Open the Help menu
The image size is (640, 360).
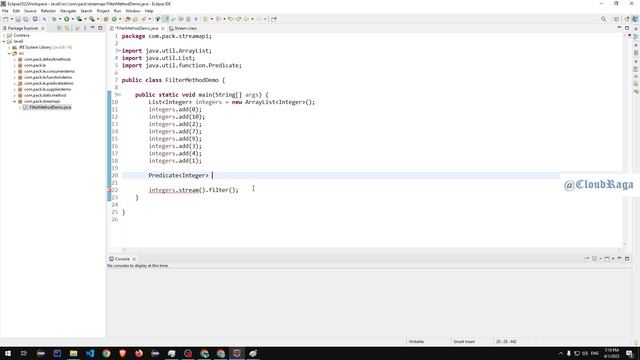[149, 11]
